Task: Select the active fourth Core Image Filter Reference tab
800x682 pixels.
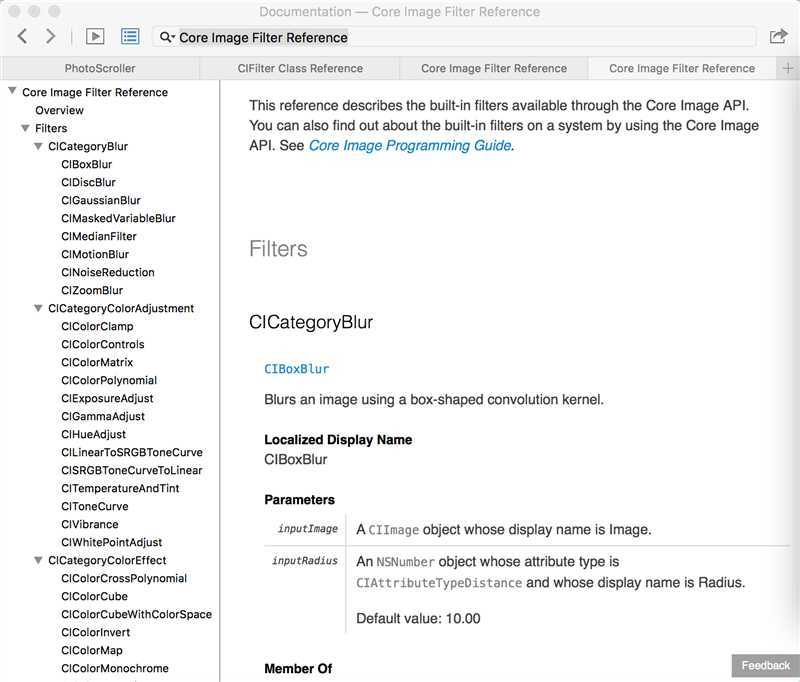Action: click(x=682, y=68)
